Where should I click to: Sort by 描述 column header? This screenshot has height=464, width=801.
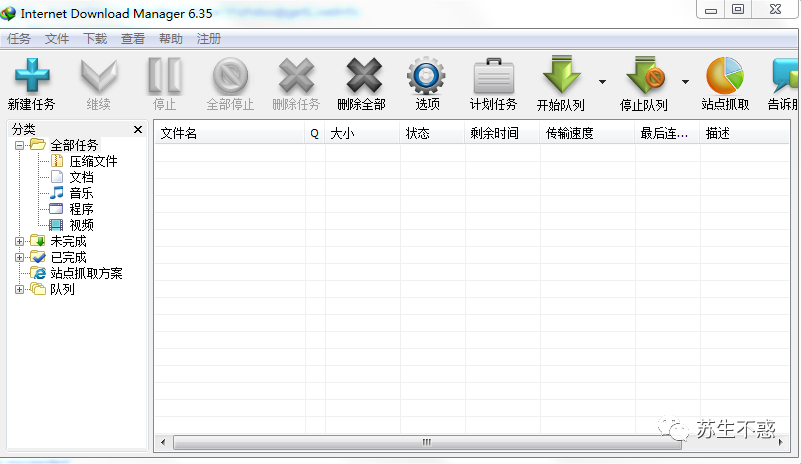[744, 133]
